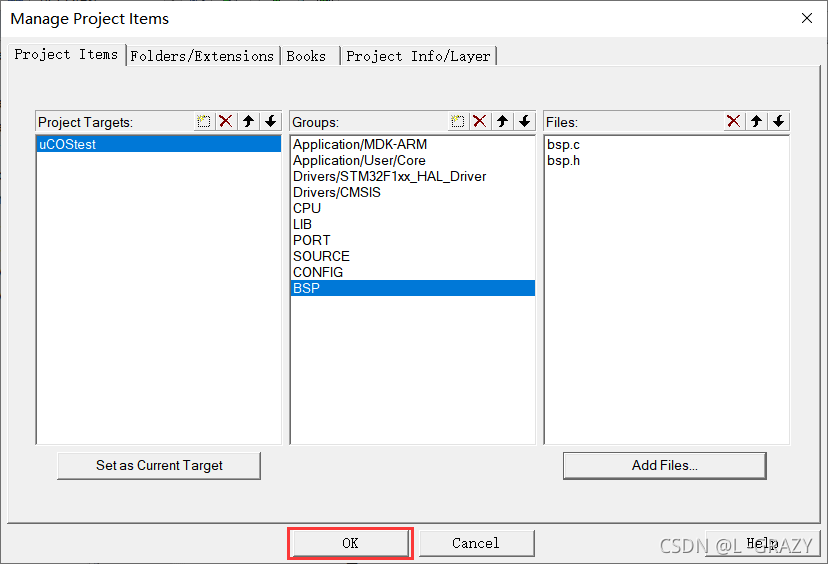Select the bsp.c file
828x564 pixels.
[x=666, y=144]
